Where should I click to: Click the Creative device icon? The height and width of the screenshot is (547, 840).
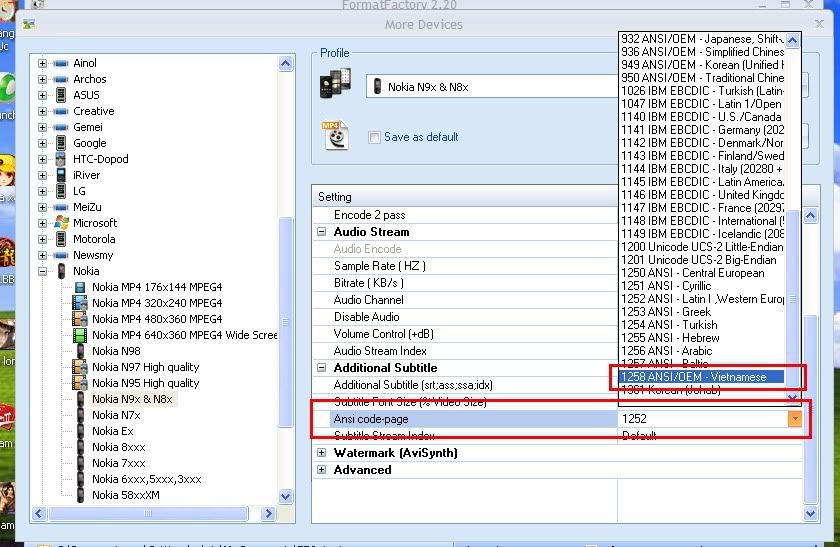click(61, 111)
